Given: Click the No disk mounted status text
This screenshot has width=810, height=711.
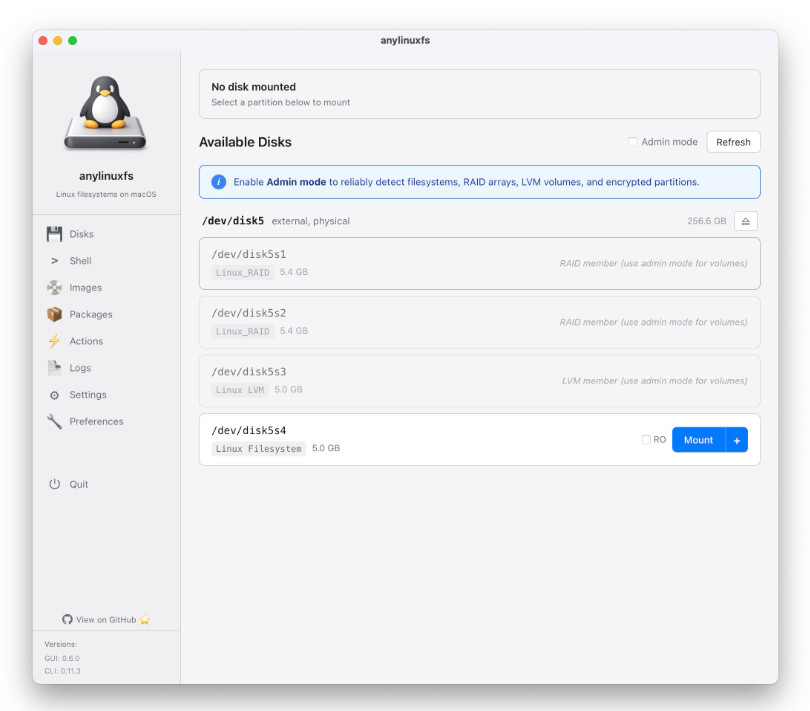Looking at the screenshot, I should coord(253,87).
